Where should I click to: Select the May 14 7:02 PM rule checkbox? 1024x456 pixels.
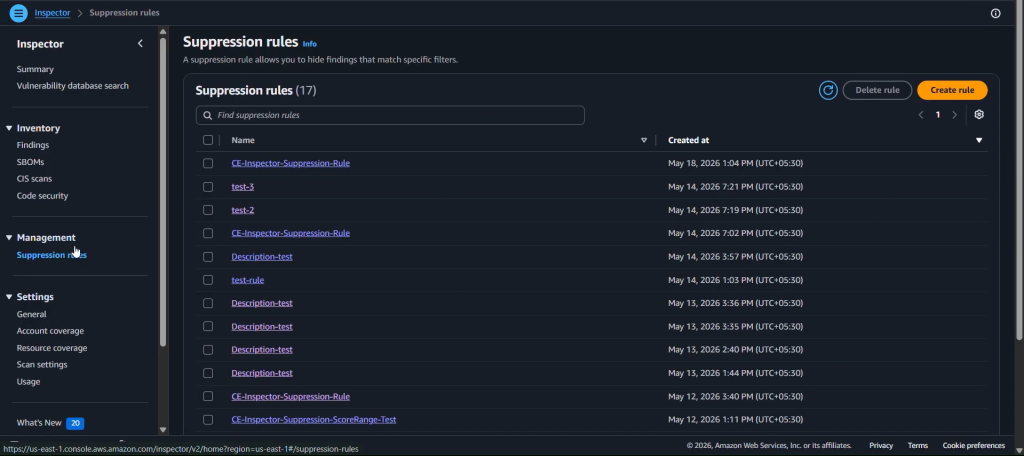coord(208,233)
